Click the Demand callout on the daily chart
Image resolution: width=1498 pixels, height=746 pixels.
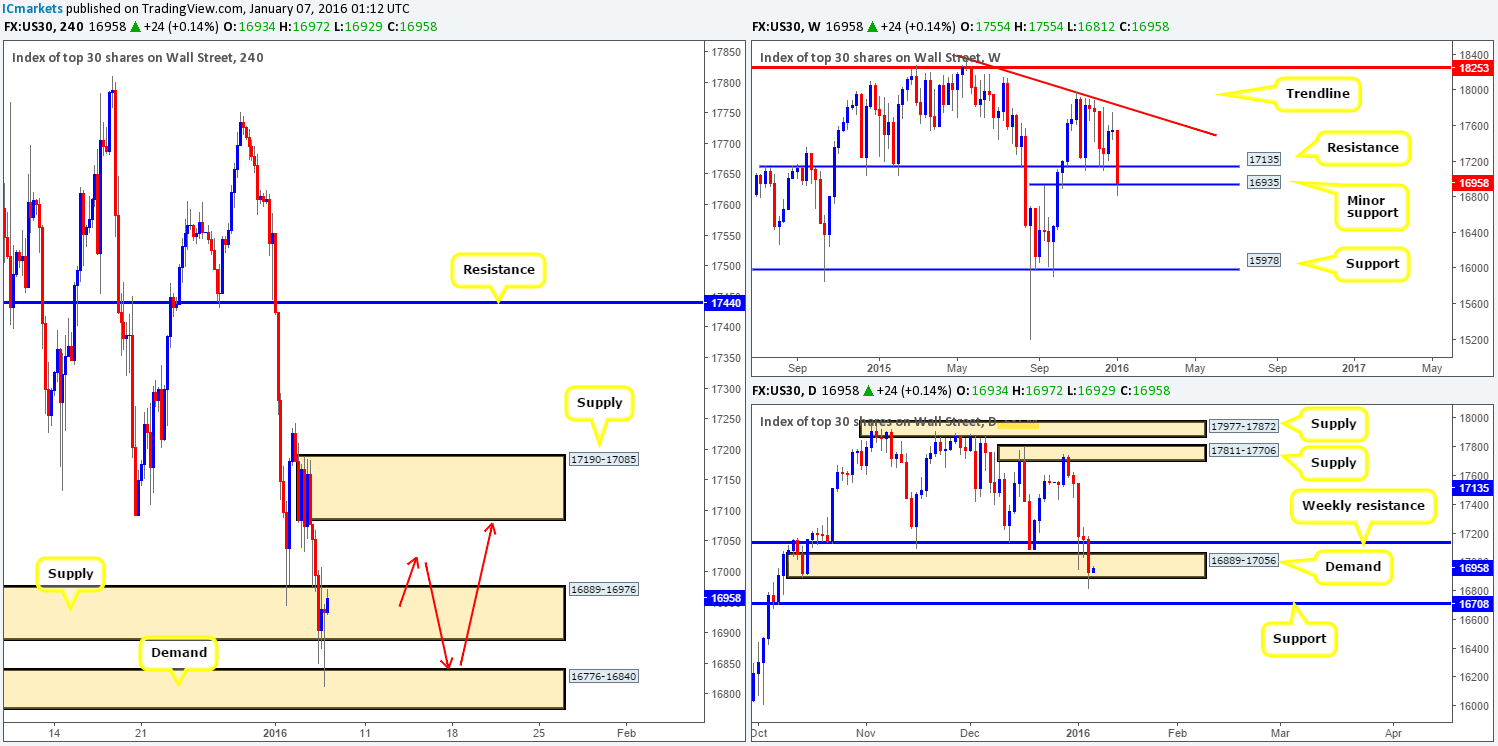pos(1353,567)
